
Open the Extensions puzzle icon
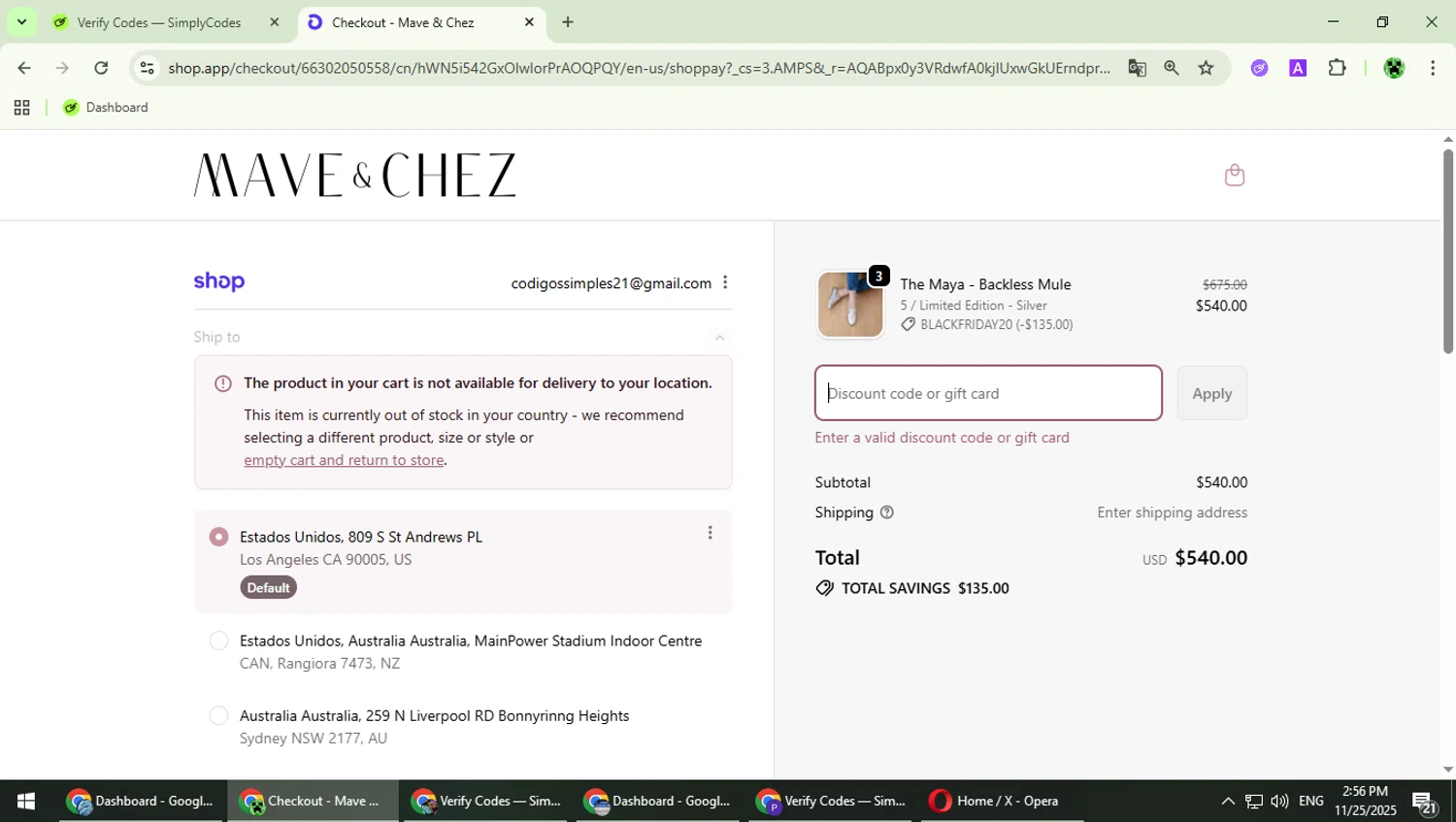1337,68
